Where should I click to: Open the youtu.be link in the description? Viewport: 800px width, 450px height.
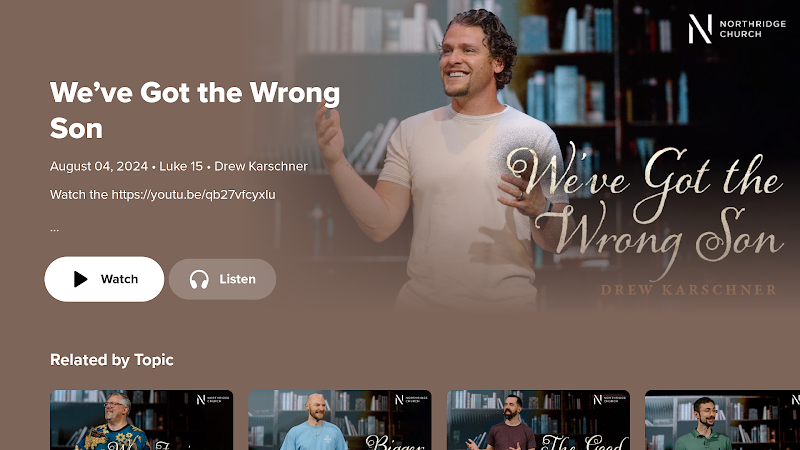pyautogui.click(x=193, y=194)
